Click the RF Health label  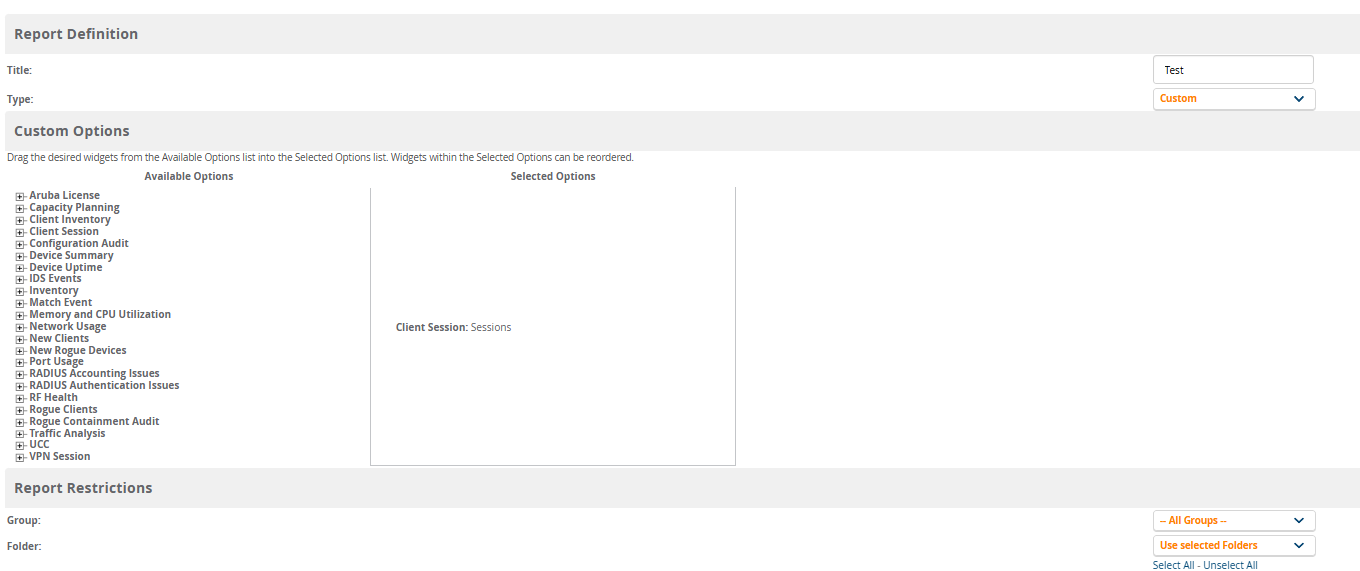click(x=53, y=397)
